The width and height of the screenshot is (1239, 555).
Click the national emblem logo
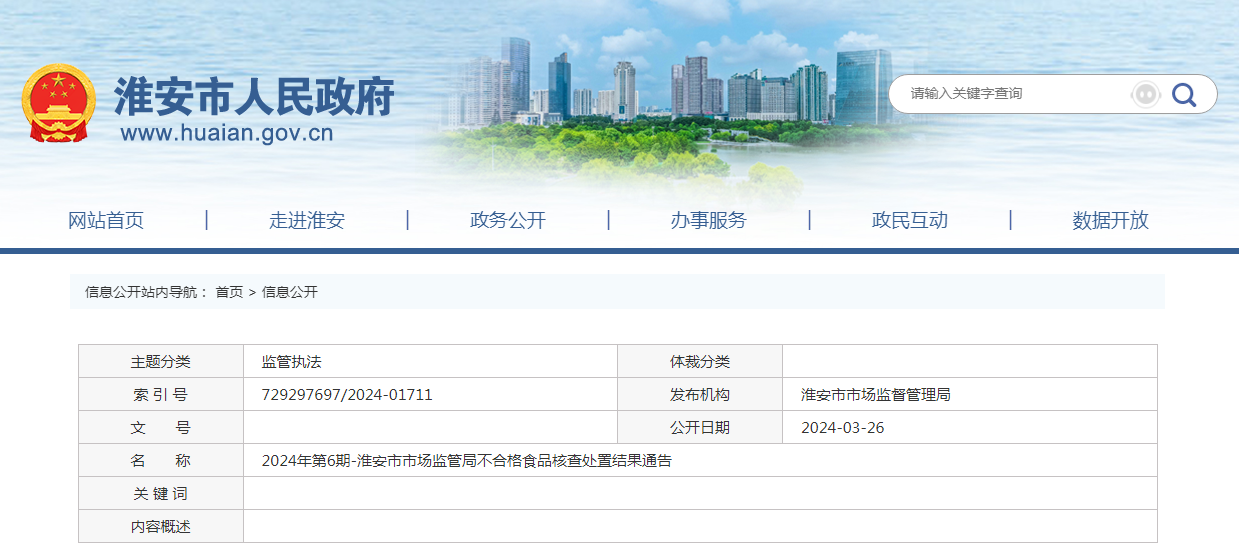pyautogui.click(x=58, y=103)
